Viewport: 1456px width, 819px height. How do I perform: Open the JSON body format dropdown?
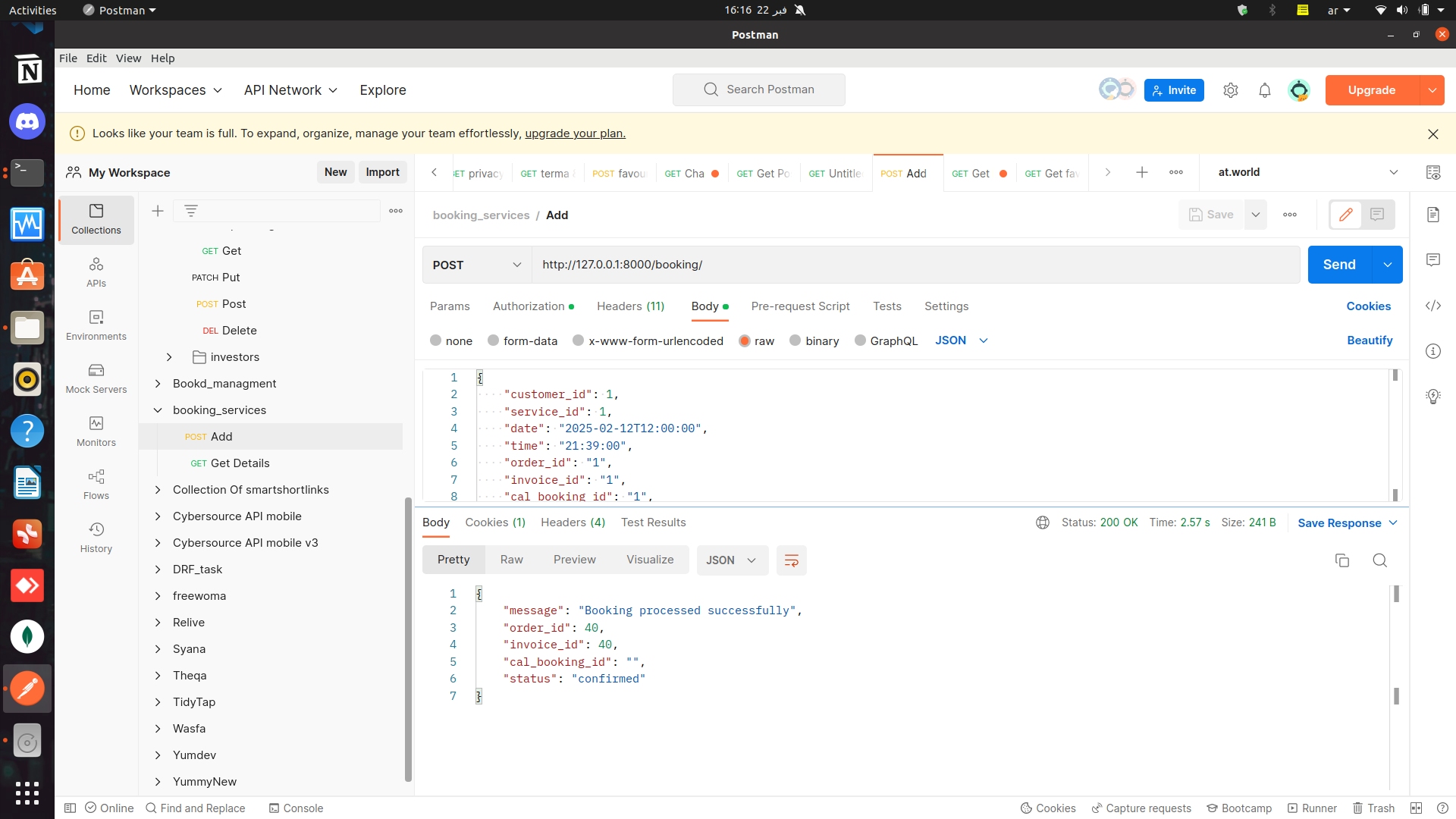pos(962,340)
